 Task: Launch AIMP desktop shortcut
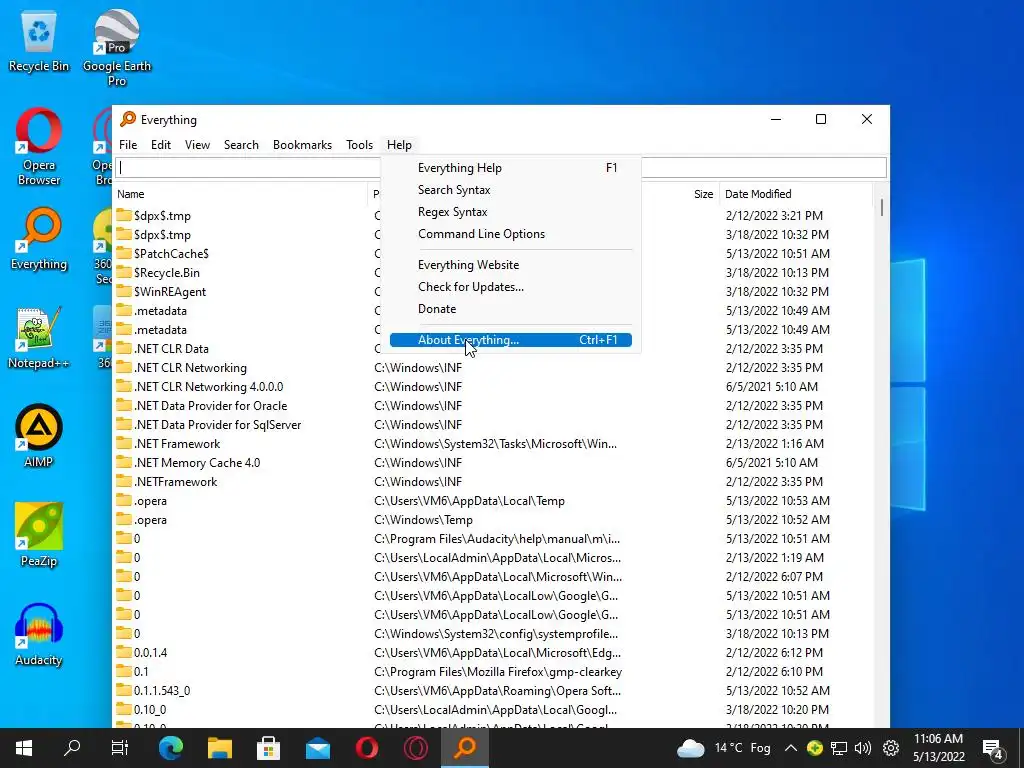pyautogui.click(x=39, y=436)
